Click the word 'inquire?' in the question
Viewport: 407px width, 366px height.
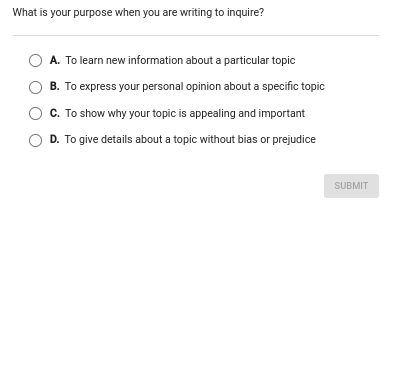pos(246,13)
